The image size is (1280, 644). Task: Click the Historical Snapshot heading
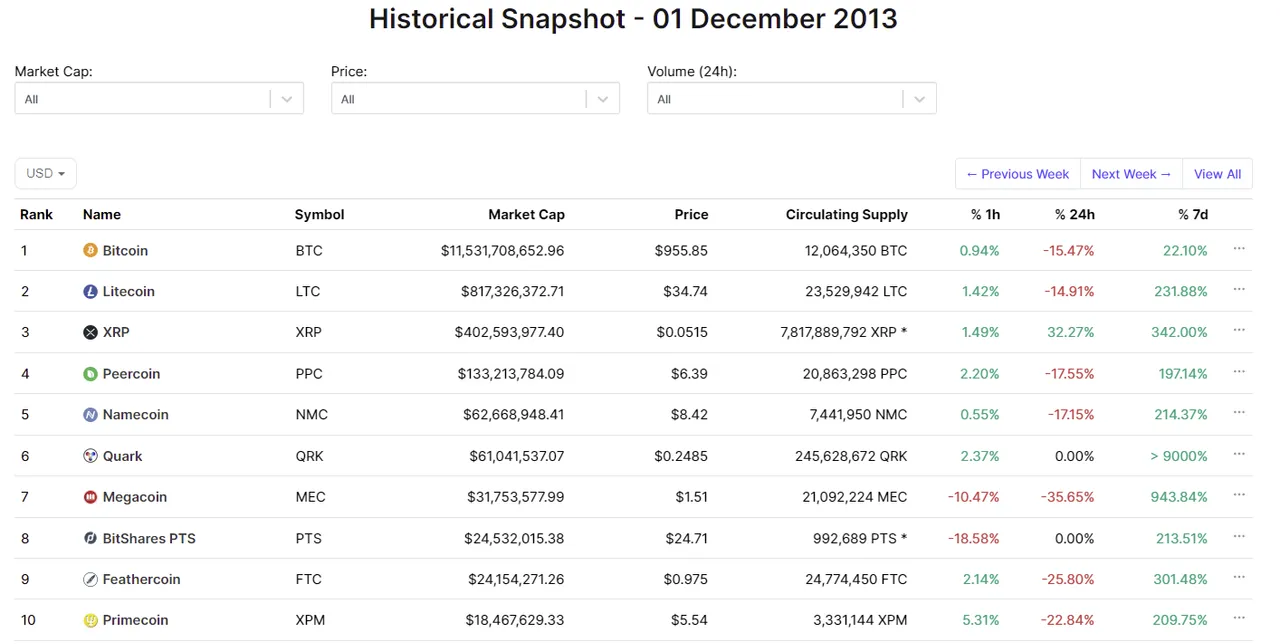coord(633,18)
